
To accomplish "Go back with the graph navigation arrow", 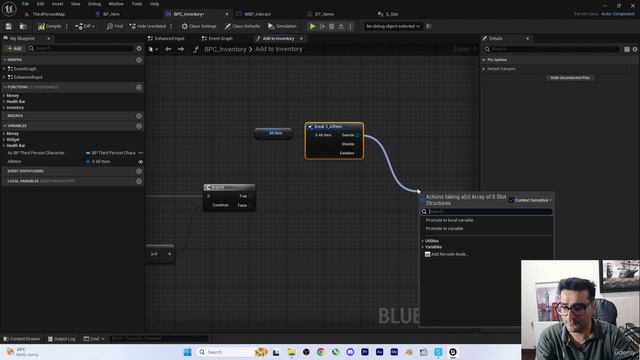I will (x=168, y=49).
